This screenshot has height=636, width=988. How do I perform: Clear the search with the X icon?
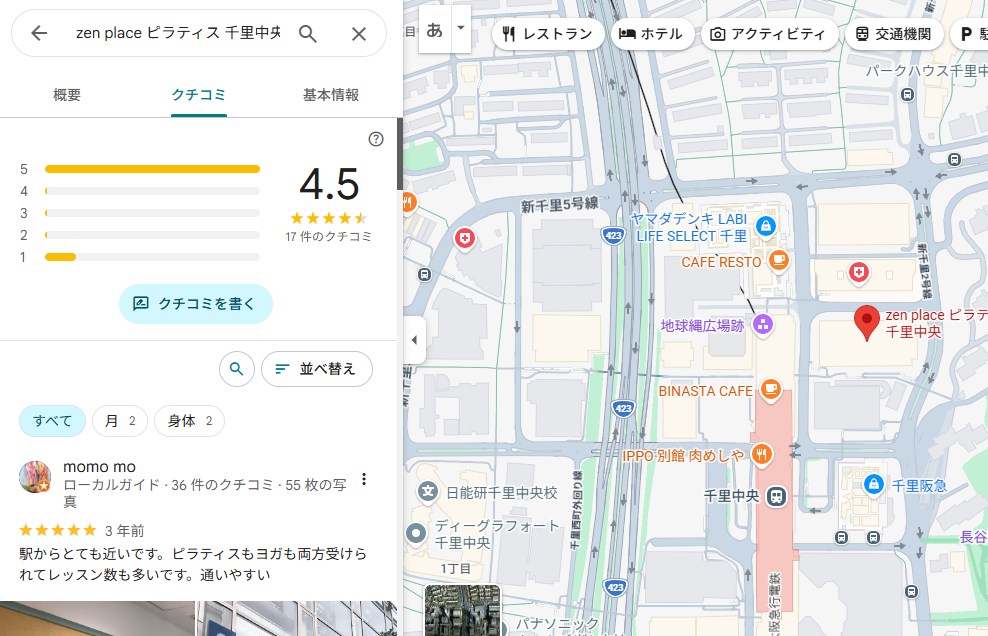[359, 34]
